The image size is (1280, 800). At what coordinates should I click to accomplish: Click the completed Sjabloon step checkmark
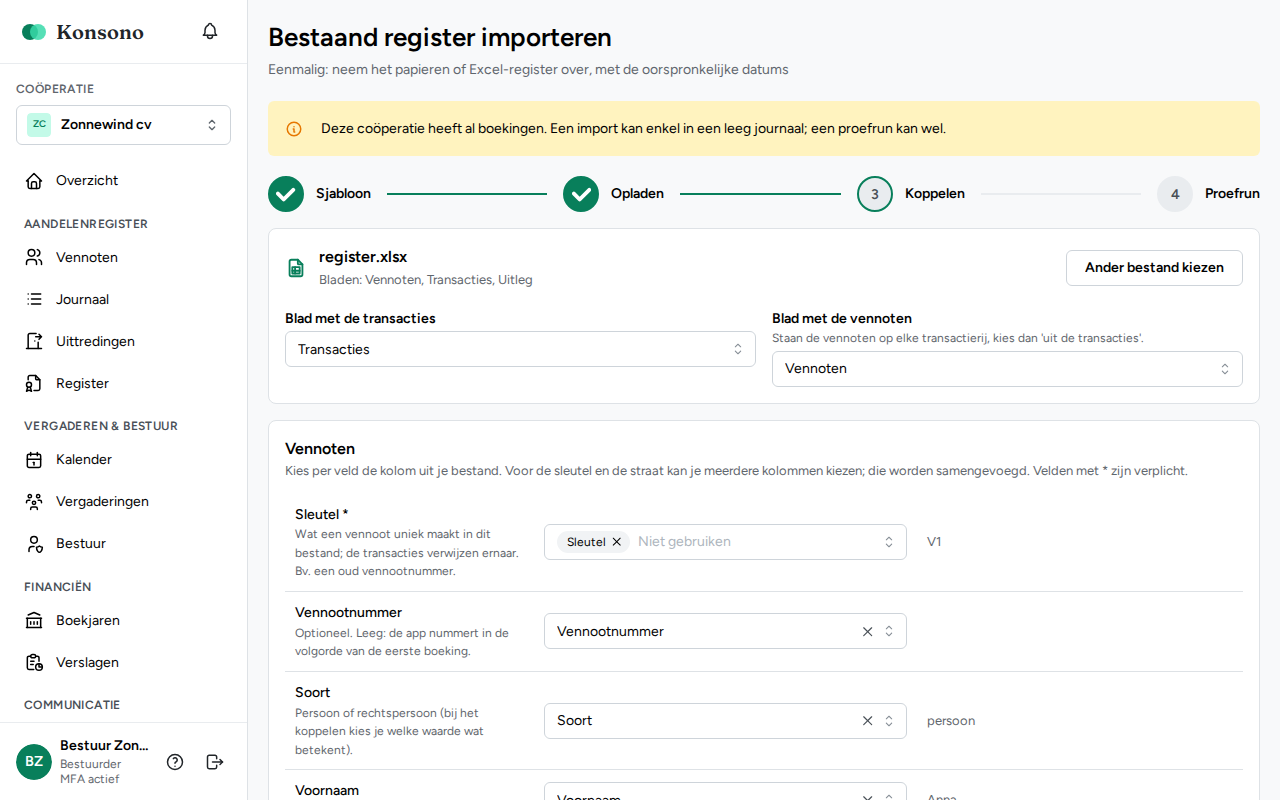click(286, 194)
